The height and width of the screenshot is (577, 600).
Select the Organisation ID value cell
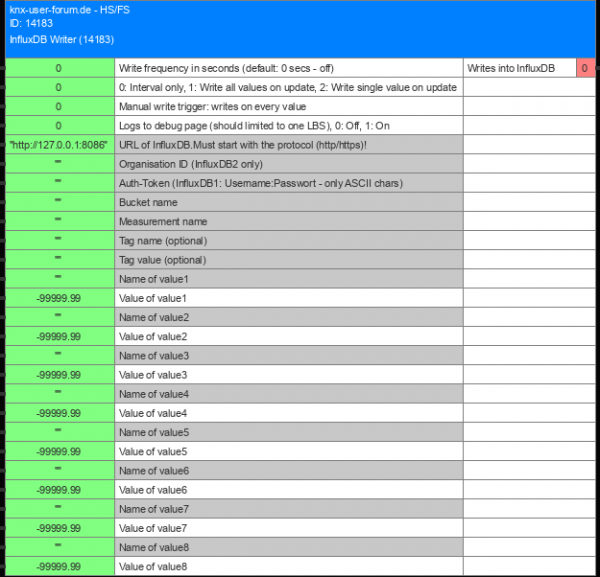59,164
